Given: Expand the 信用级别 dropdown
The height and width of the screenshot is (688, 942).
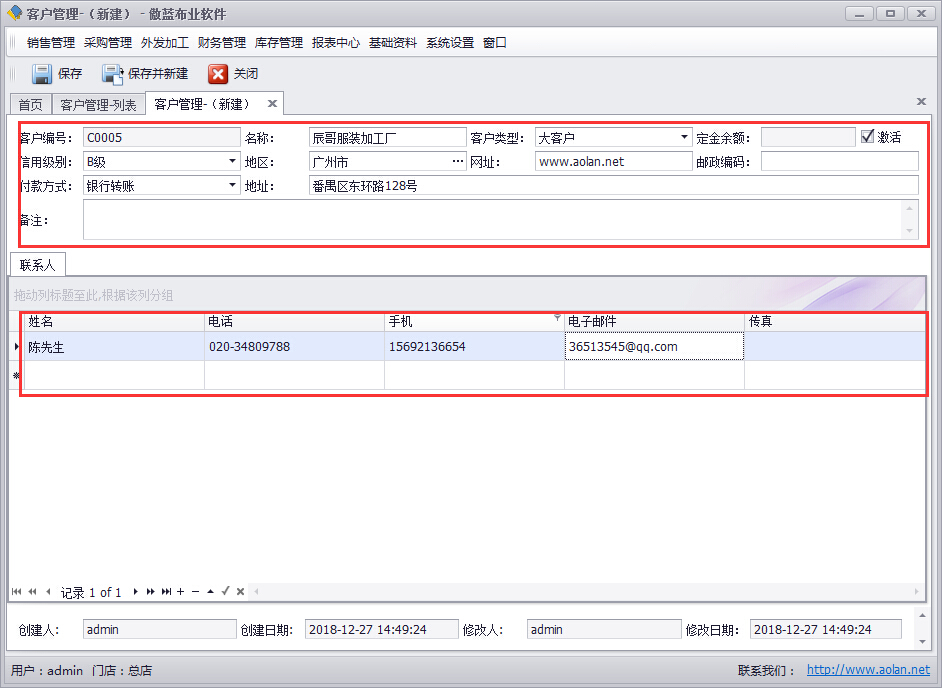Looking at the screenshot, I should (x=232, y=161).
